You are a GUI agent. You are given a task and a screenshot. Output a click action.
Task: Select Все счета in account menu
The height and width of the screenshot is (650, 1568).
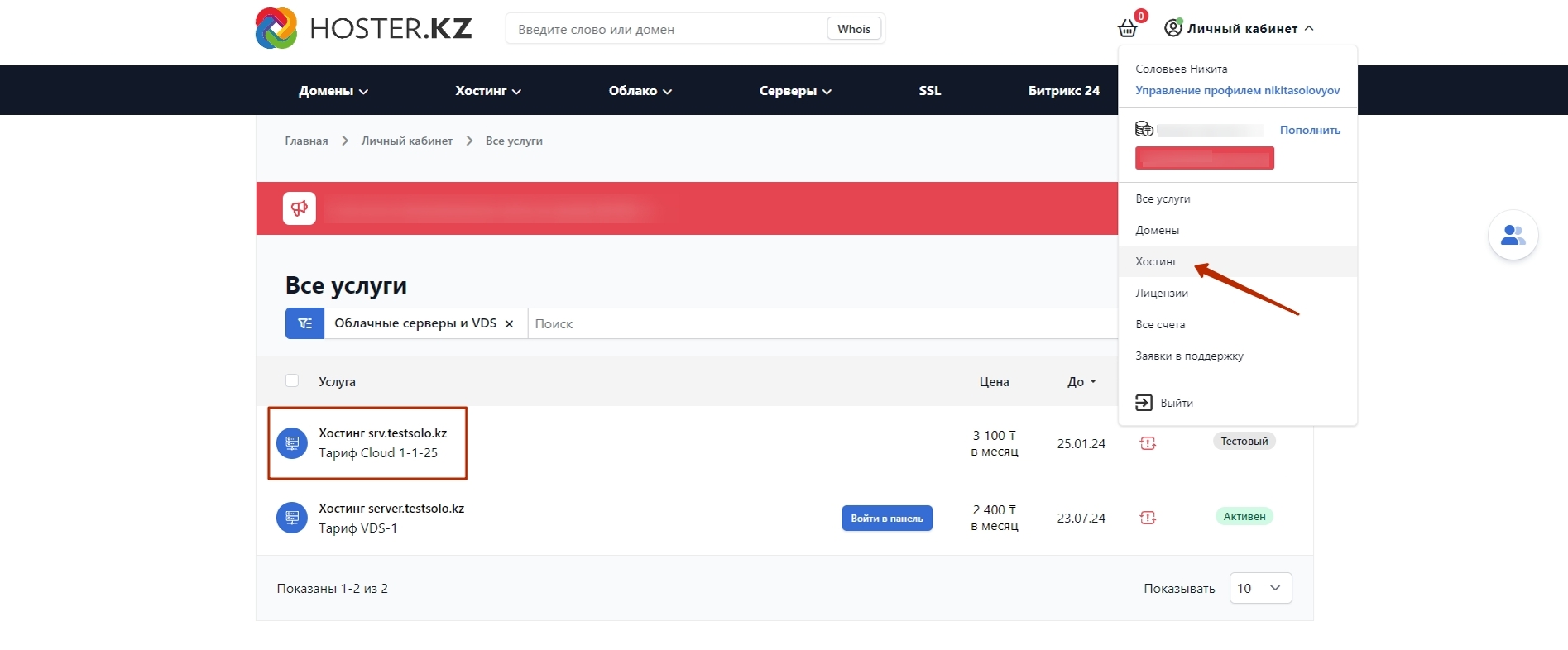pyautogui.click(x=1238, y=324)
